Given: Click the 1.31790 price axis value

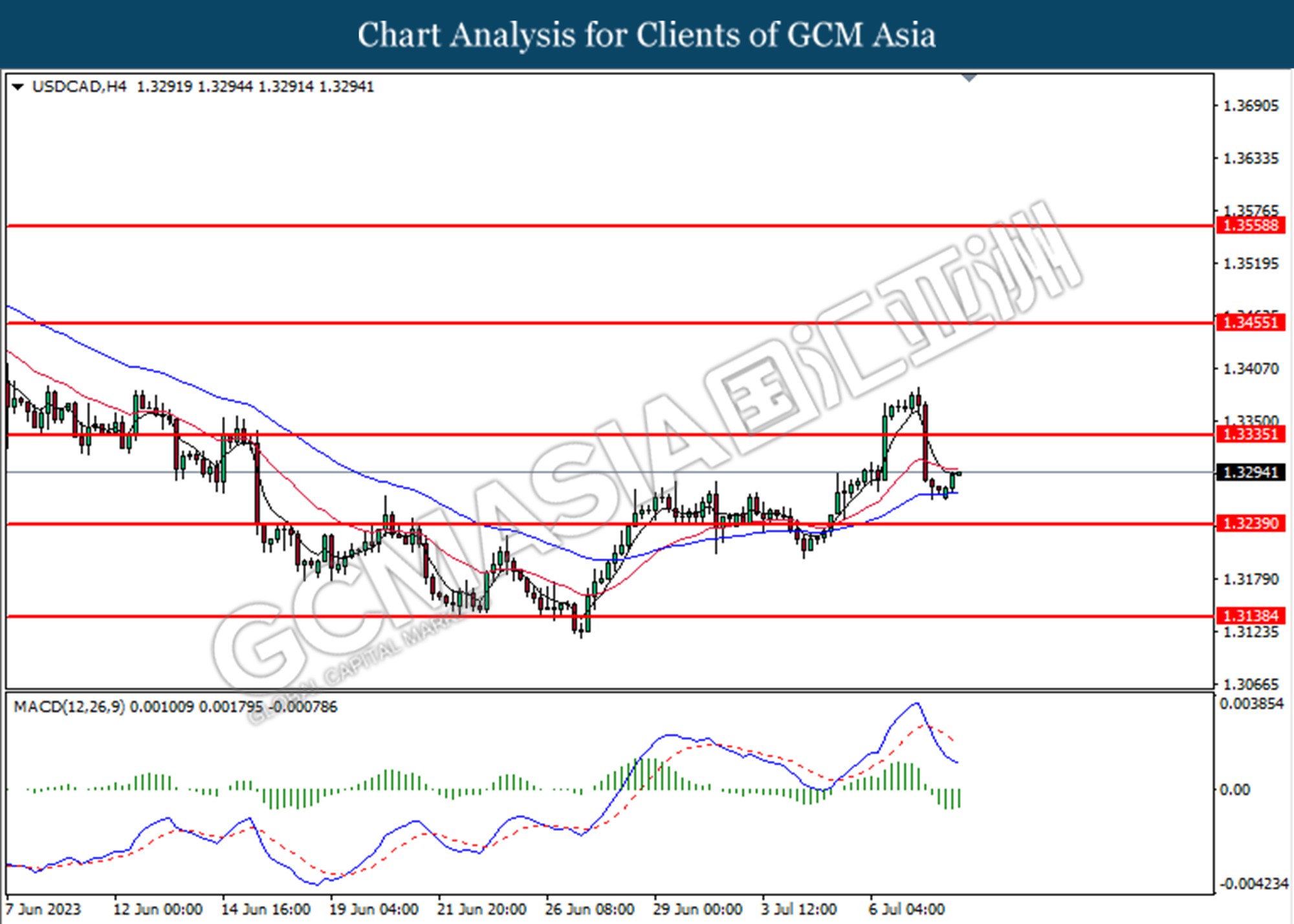Looking at the screenshot, I should (x=1251, y=579).
